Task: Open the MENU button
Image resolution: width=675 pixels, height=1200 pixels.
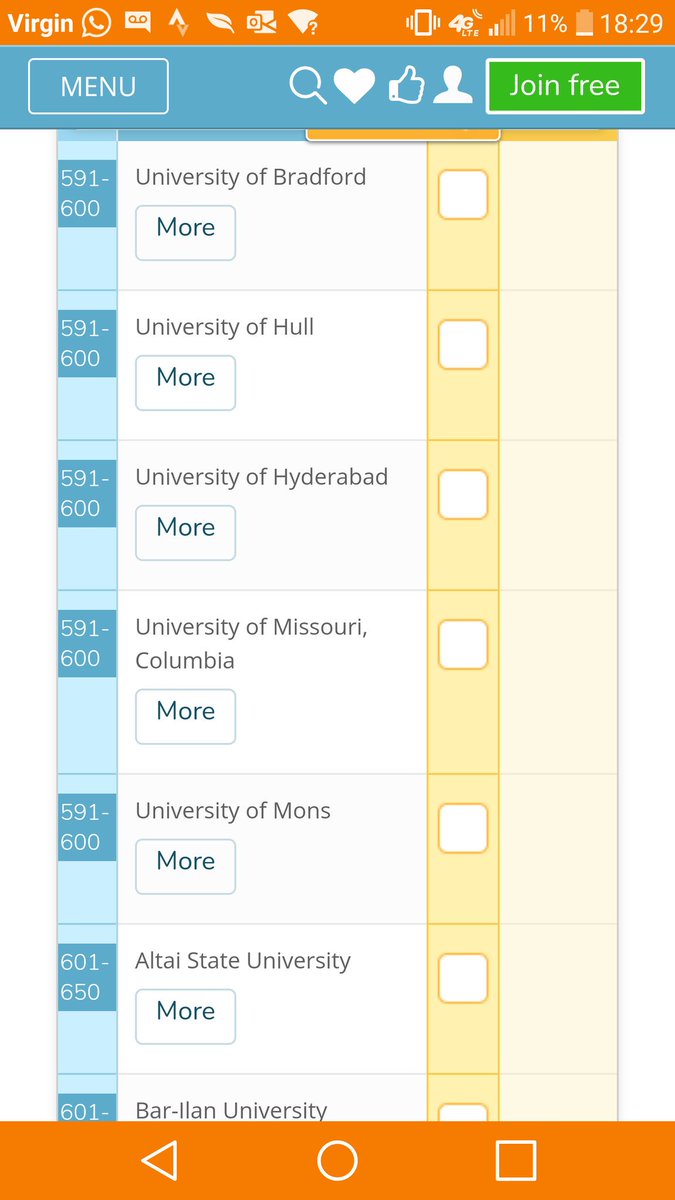Action: click(98, 87)
